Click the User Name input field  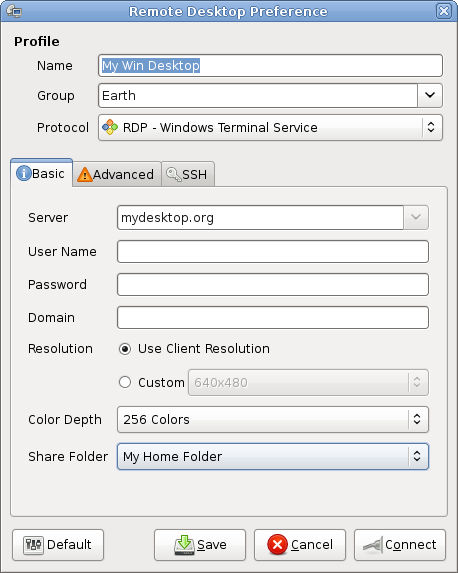273,251
